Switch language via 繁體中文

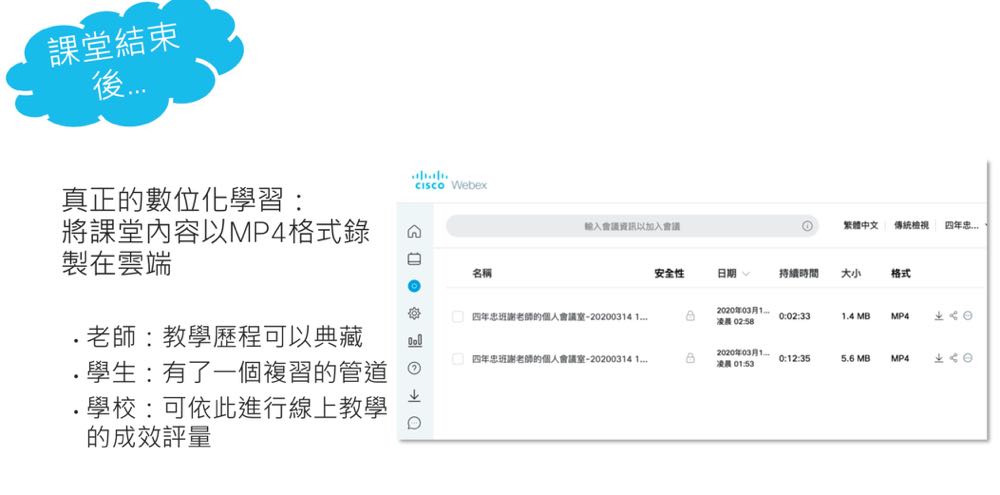click(860, 226)
